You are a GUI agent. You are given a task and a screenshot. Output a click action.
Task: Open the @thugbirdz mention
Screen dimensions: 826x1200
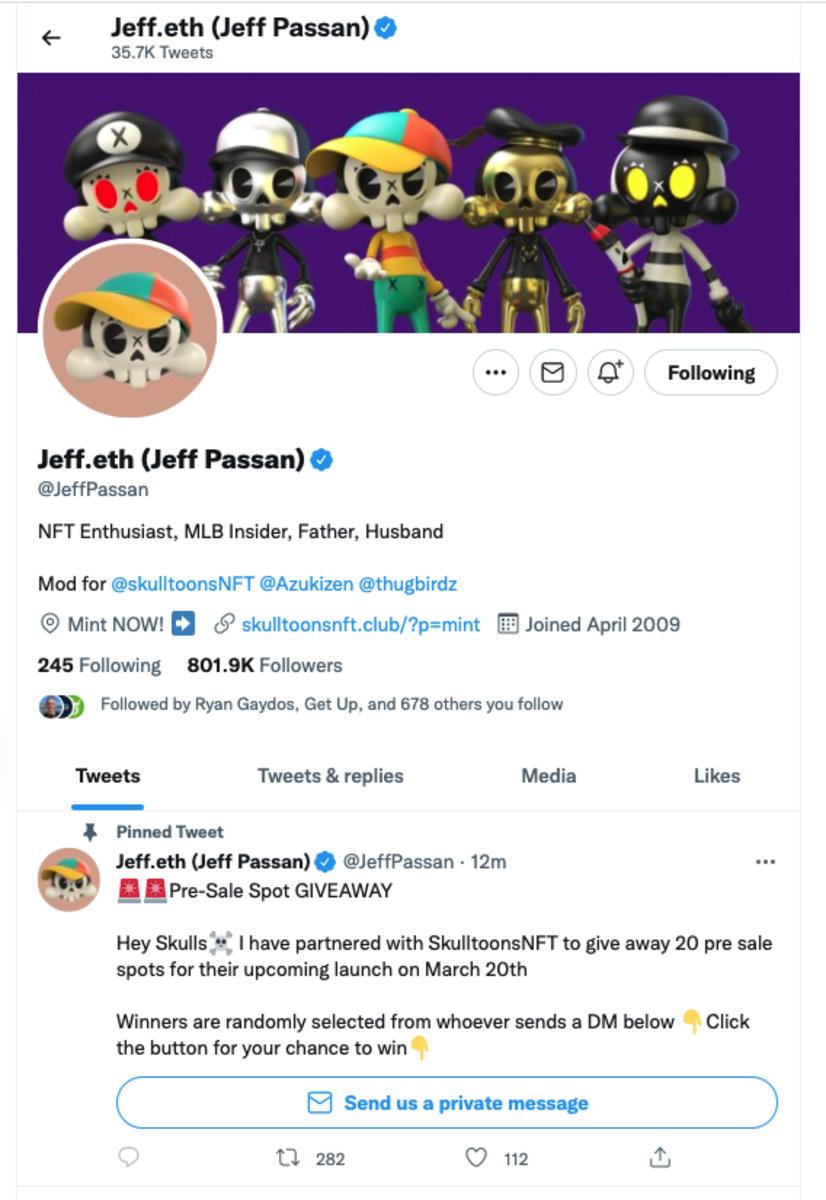pyautogui.click(x=407, y=583)
